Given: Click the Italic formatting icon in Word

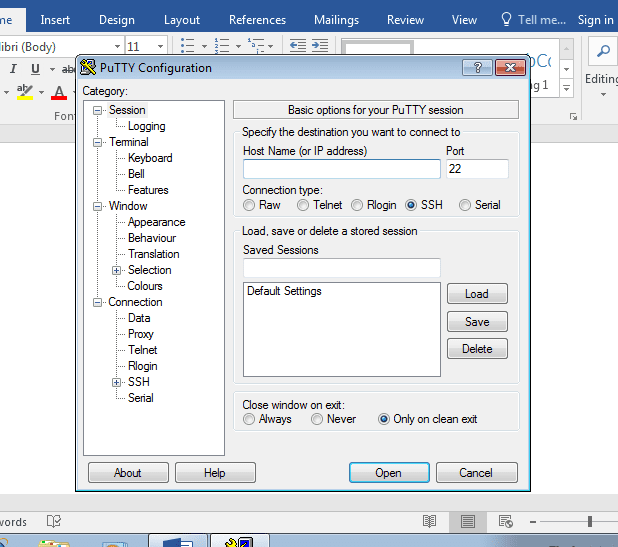Looking at the screenshot, I should coord(13,69).
